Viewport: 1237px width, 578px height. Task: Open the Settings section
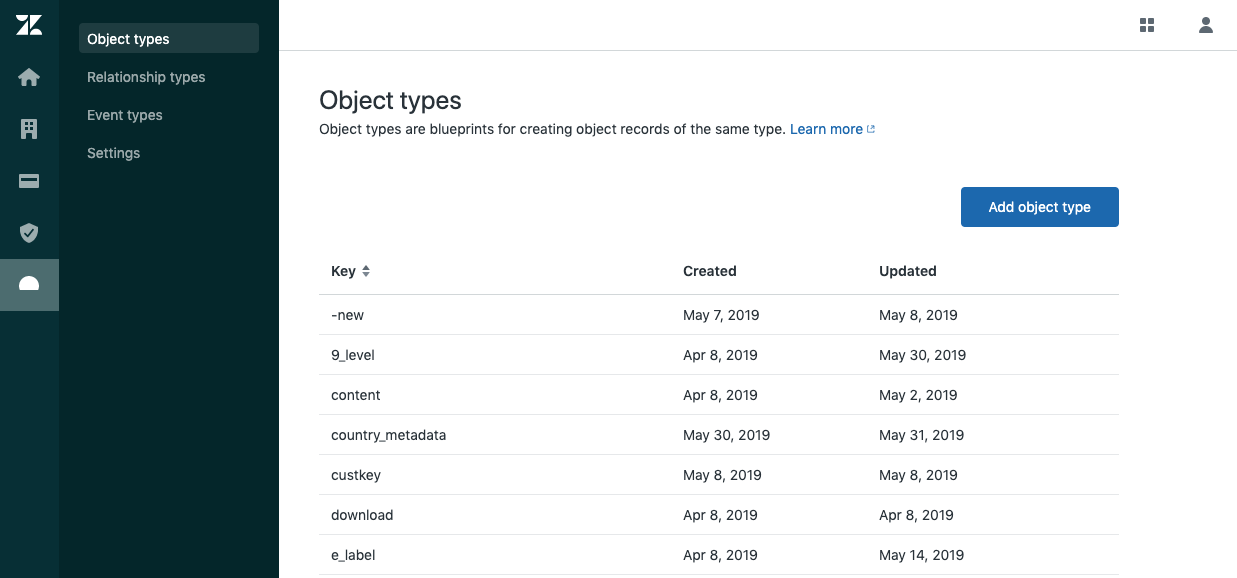coord(113,152)
